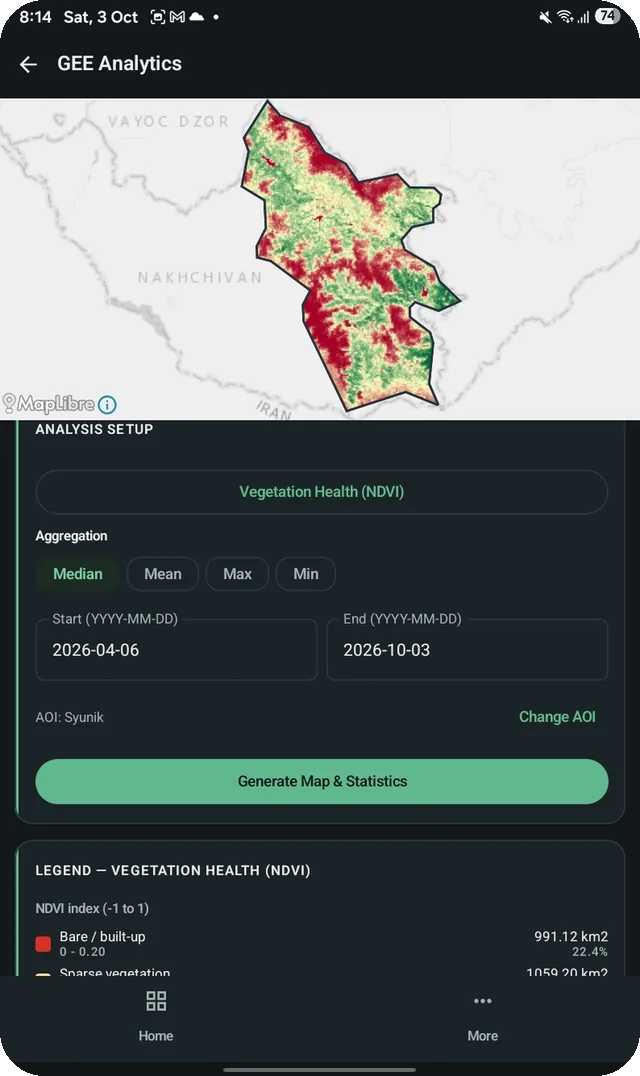Open the Gmail notification icon
The width and height of the screenshot is (640, 1076).
click(x=178, y=17)
